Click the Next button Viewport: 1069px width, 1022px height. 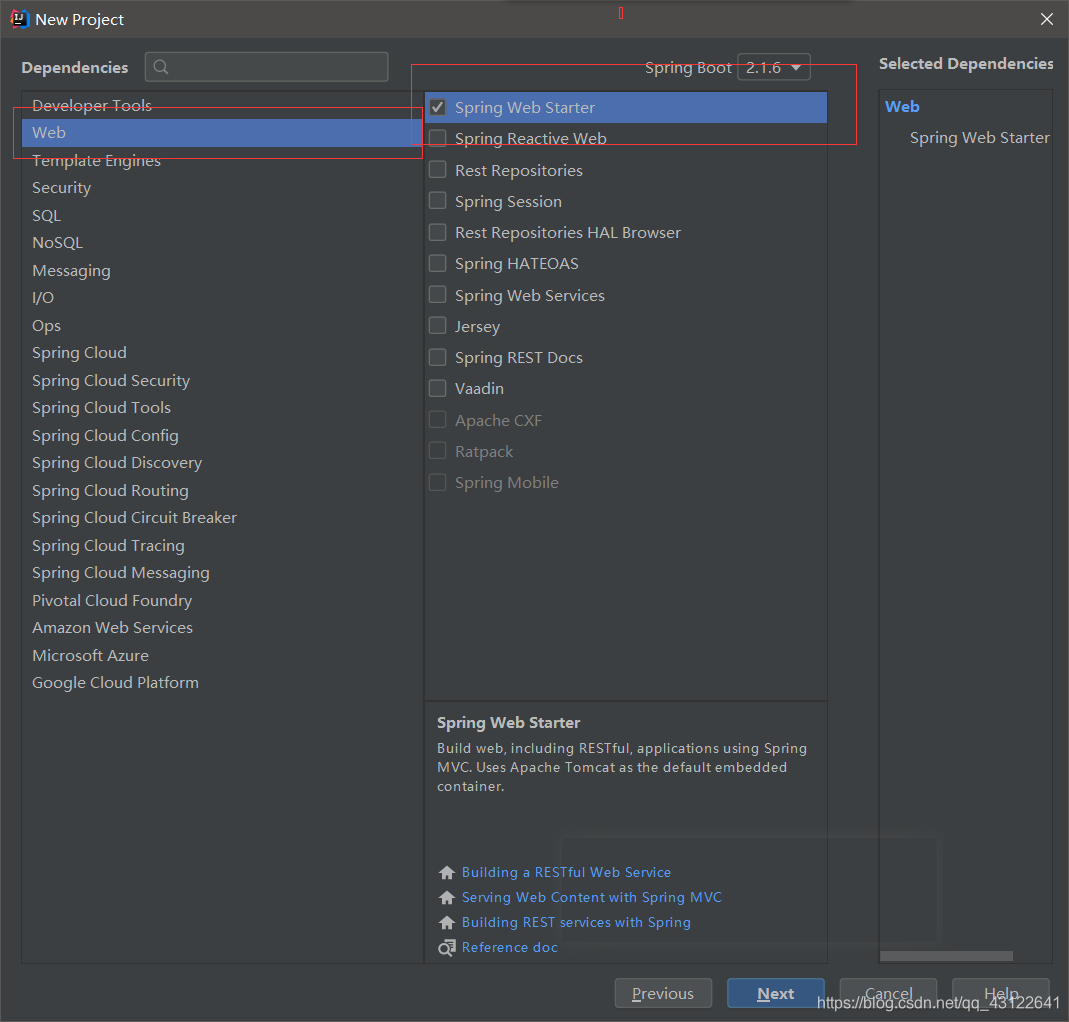[776, 993]
